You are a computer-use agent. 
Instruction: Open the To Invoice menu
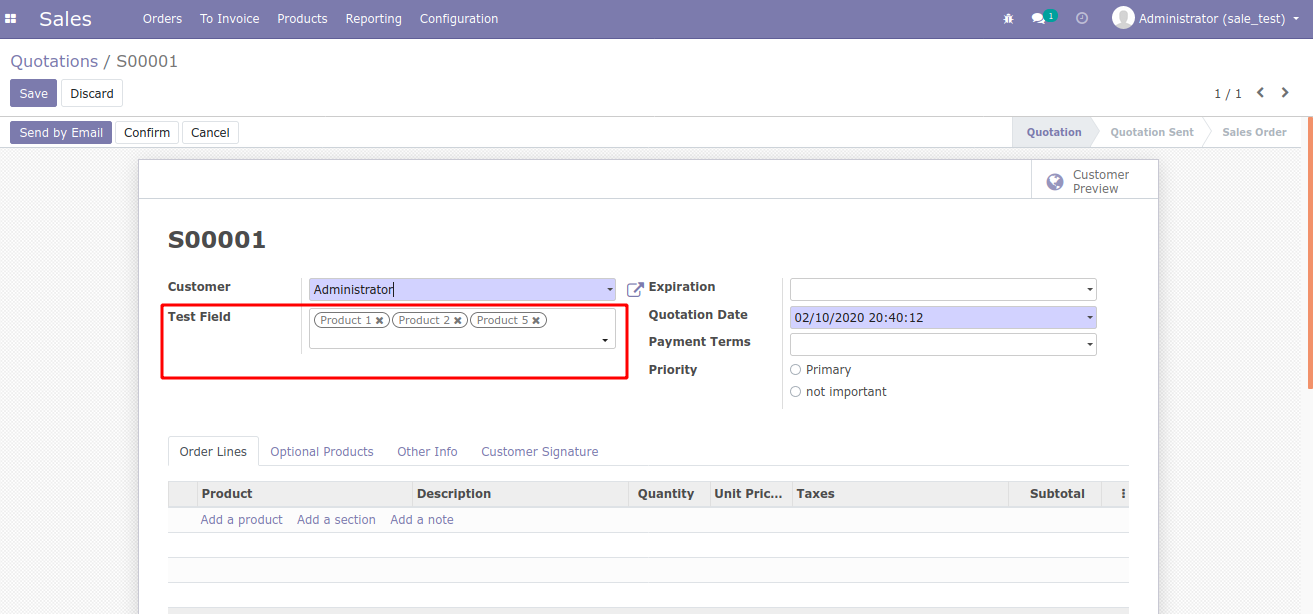tap(229, 19)
